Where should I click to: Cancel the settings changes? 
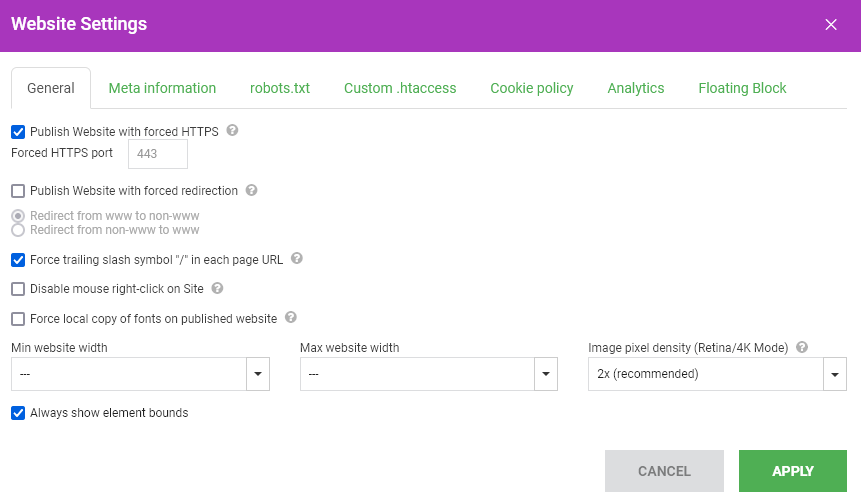[664, 471]
